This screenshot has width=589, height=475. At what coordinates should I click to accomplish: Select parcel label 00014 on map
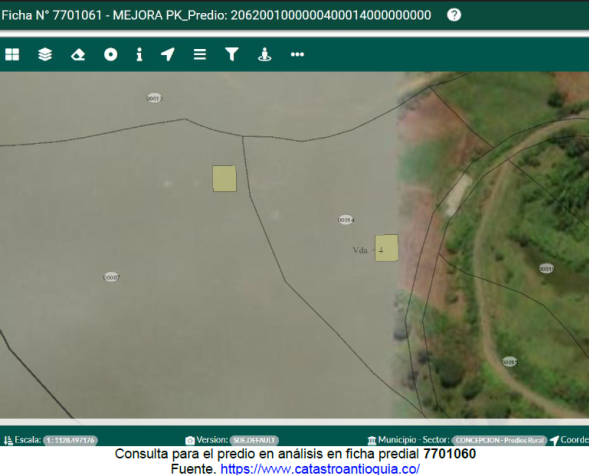[x=346, y=220]
